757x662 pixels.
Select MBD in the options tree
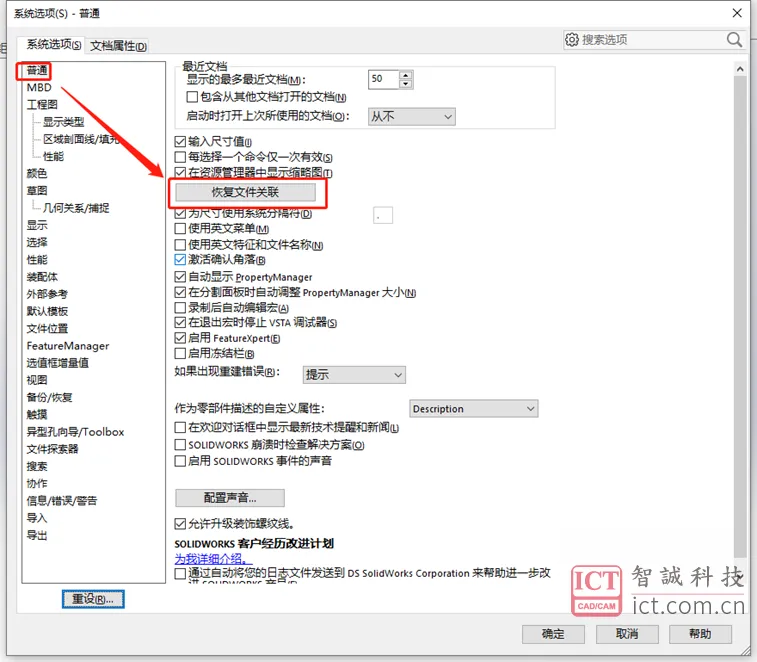click(39, 87)
